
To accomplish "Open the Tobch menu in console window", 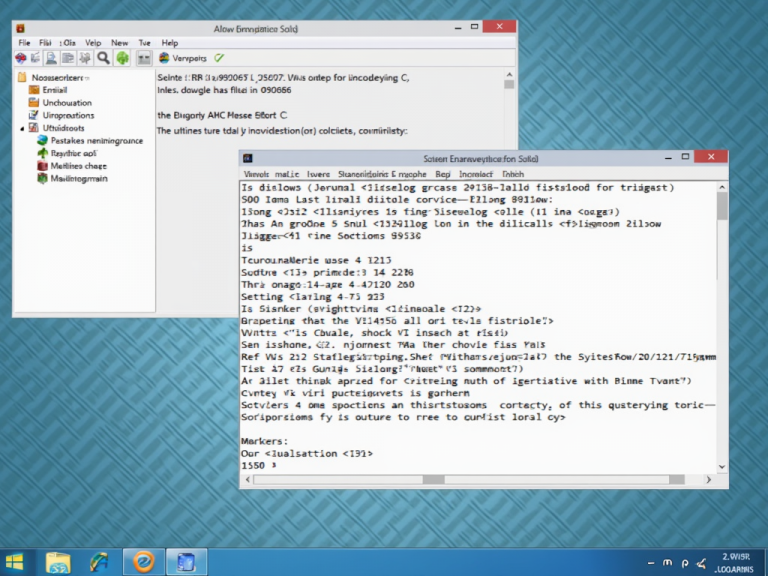I will point(513,174).
